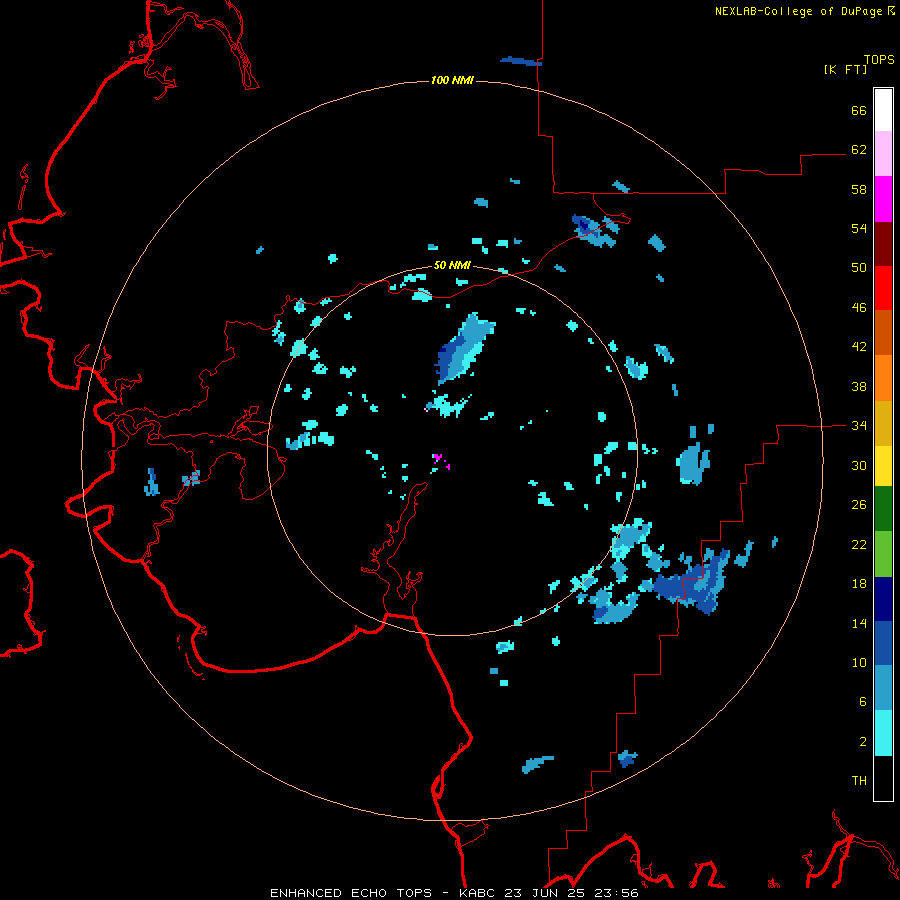Pick the bright red legend color segment

point(883,288)
